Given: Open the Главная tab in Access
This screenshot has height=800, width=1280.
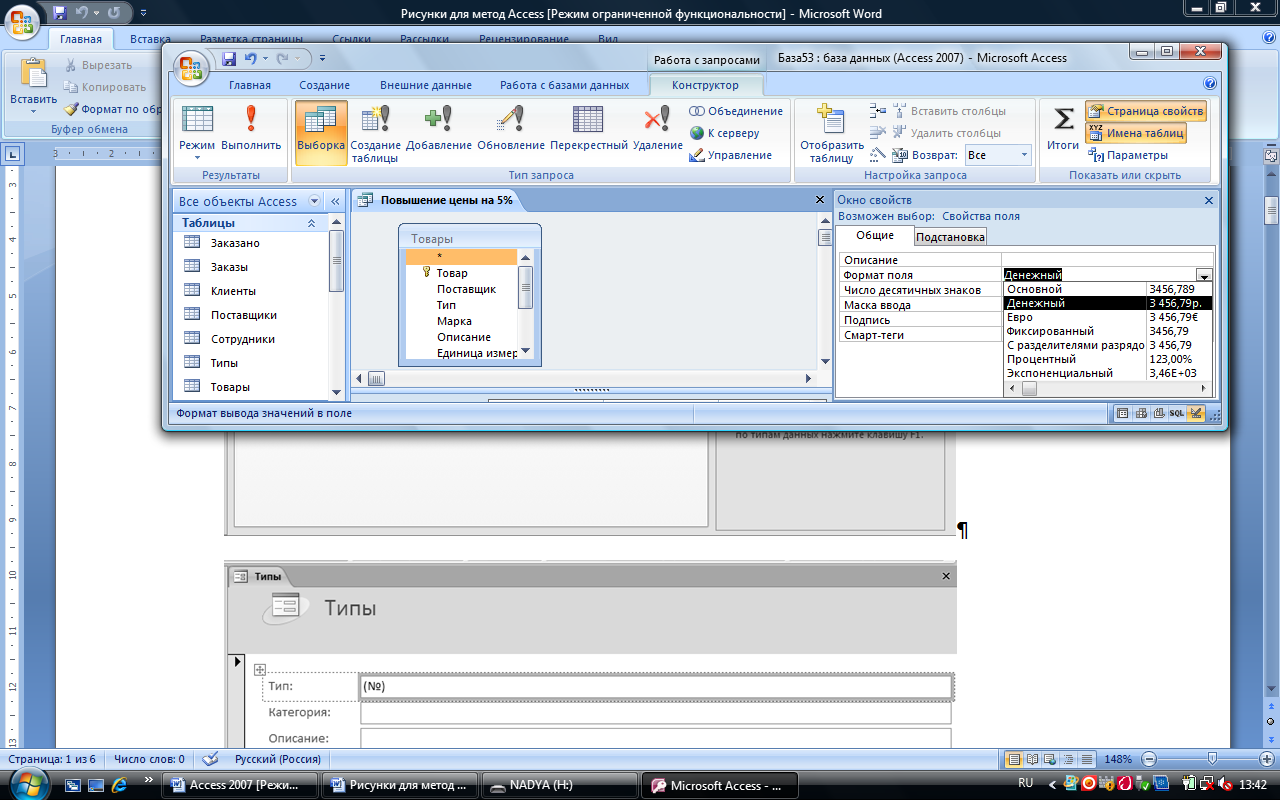Looking at the screenshot, I should [249, 85].
